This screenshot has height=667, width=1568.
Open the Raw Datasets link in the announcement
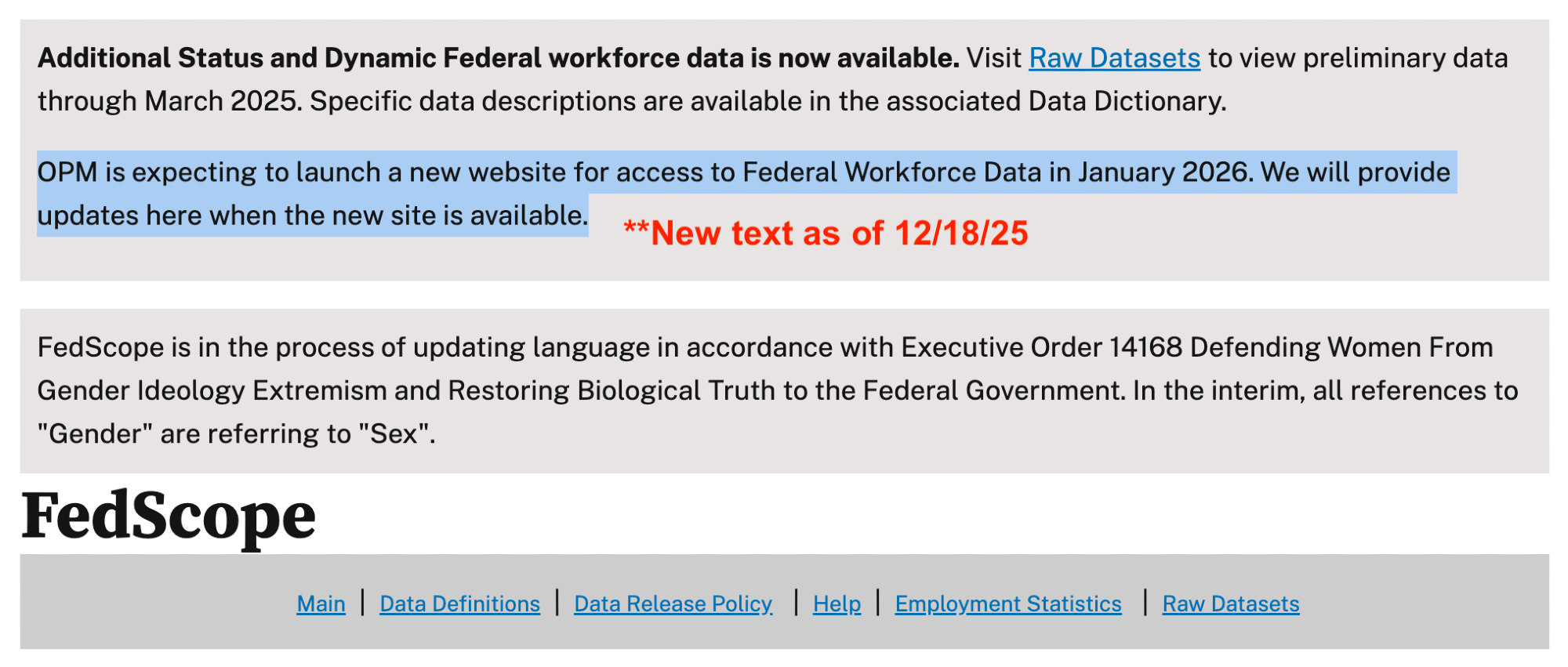(x=1114, y=59)
